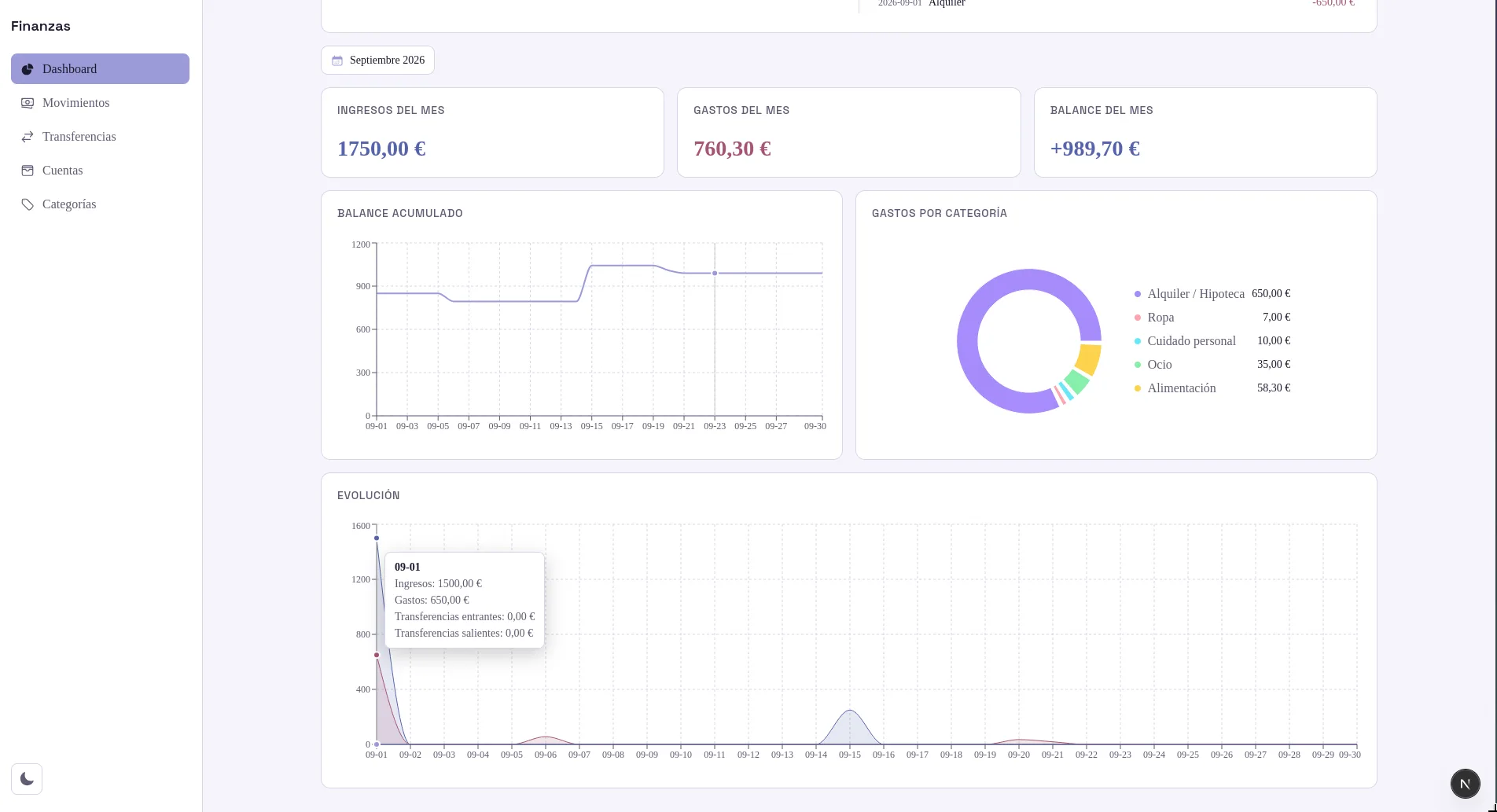Toggle dark mode with moon button
The image size is (1497, 812).
pos(27,779)
